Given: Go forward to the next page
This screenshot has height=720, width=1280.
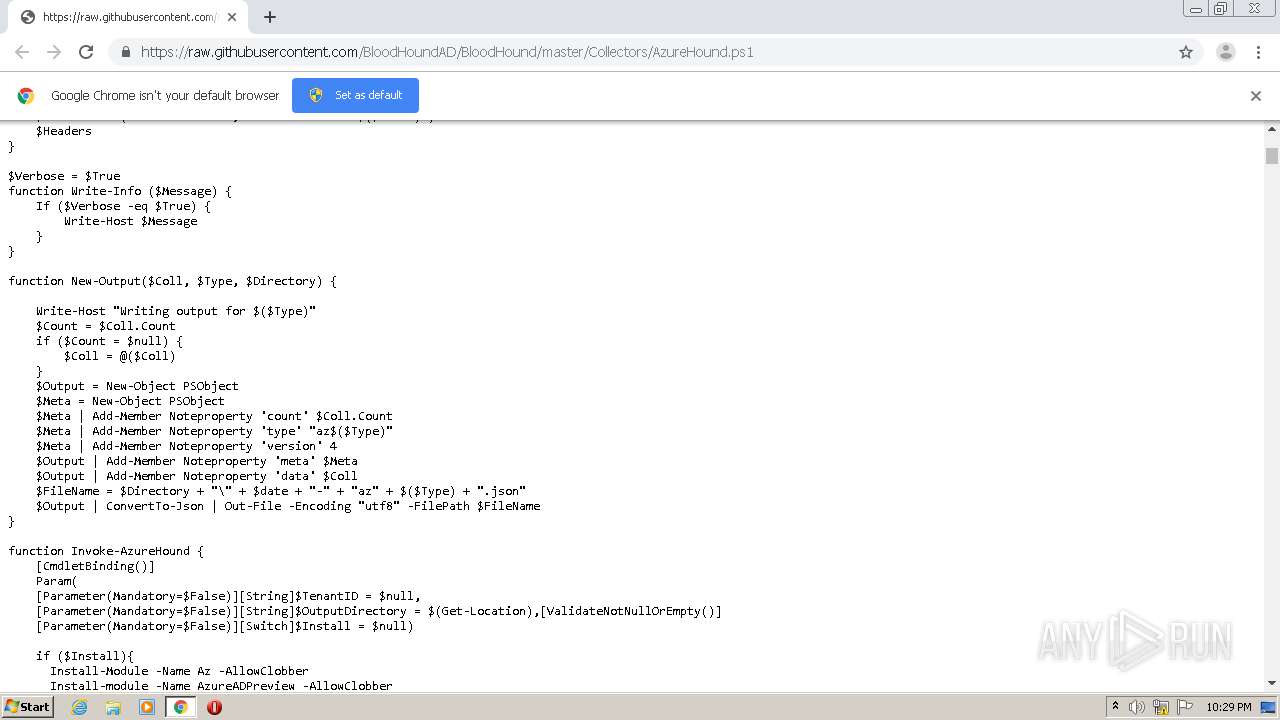Looking at the screenshot, I should click(x=54, y=52).
